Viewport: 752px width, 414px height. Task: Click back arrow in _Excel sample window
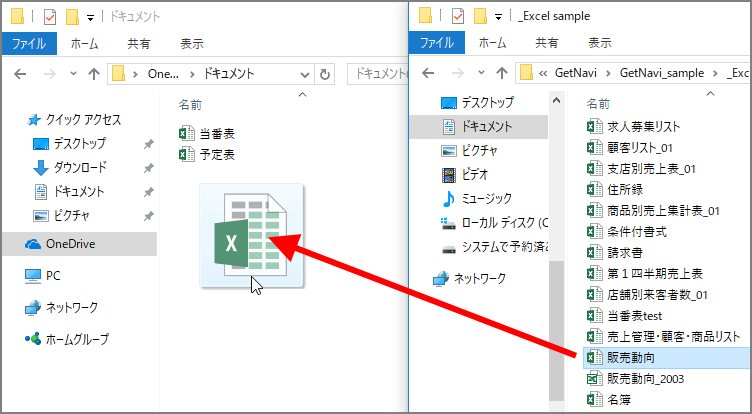point(428,73)
